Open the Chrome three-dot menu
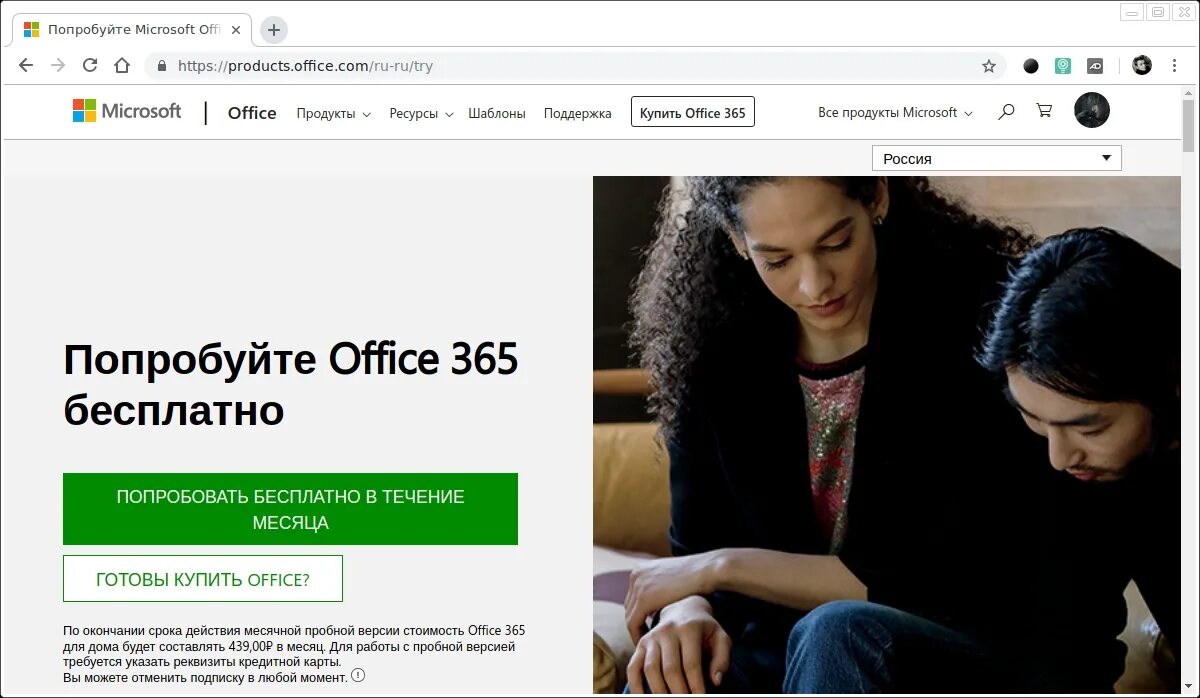Viewport: 1200px width, 698px height. click(x=1175, y=66)
